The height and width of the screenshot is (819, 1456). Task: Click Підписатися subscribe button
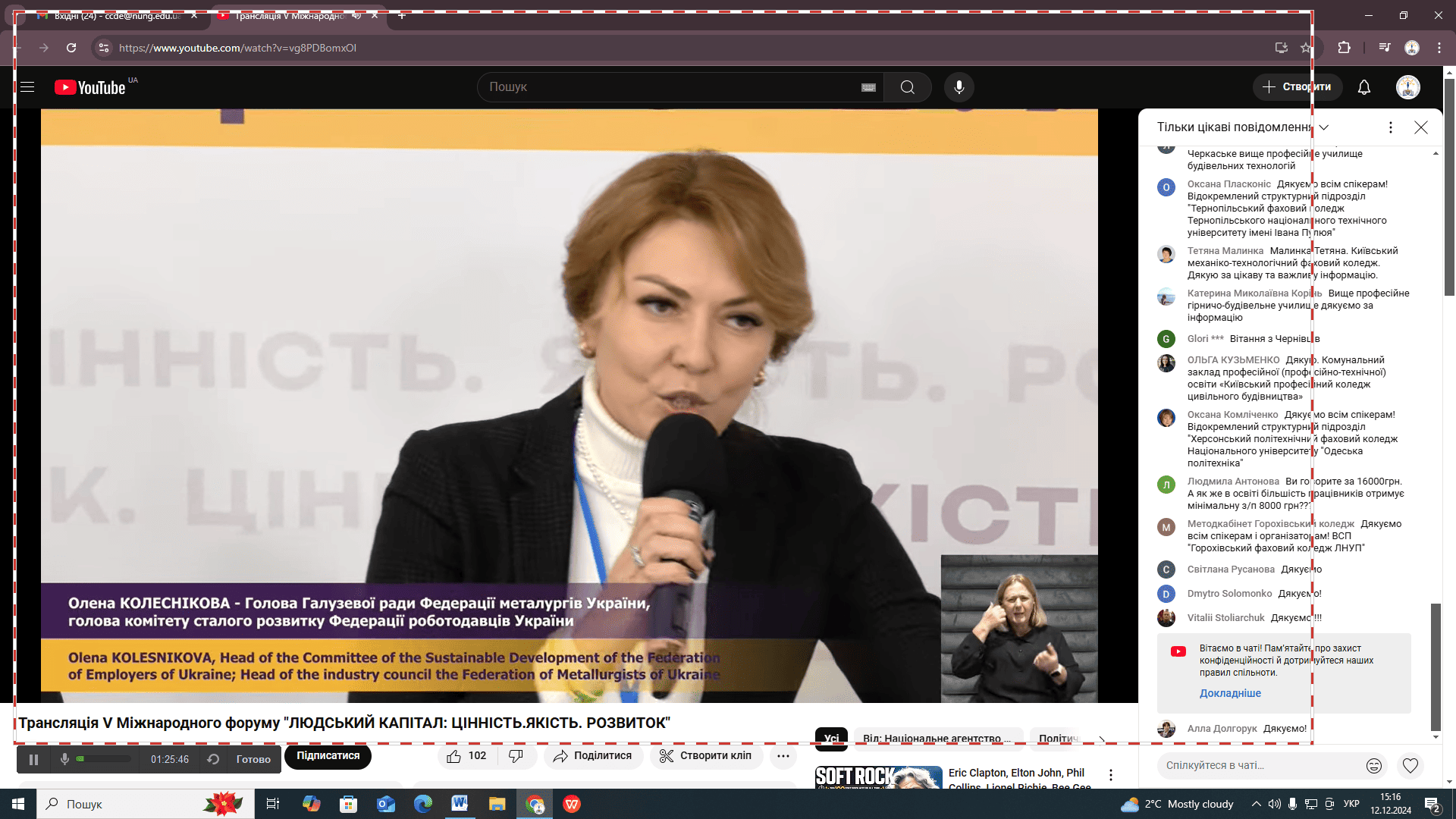(328, 756)
